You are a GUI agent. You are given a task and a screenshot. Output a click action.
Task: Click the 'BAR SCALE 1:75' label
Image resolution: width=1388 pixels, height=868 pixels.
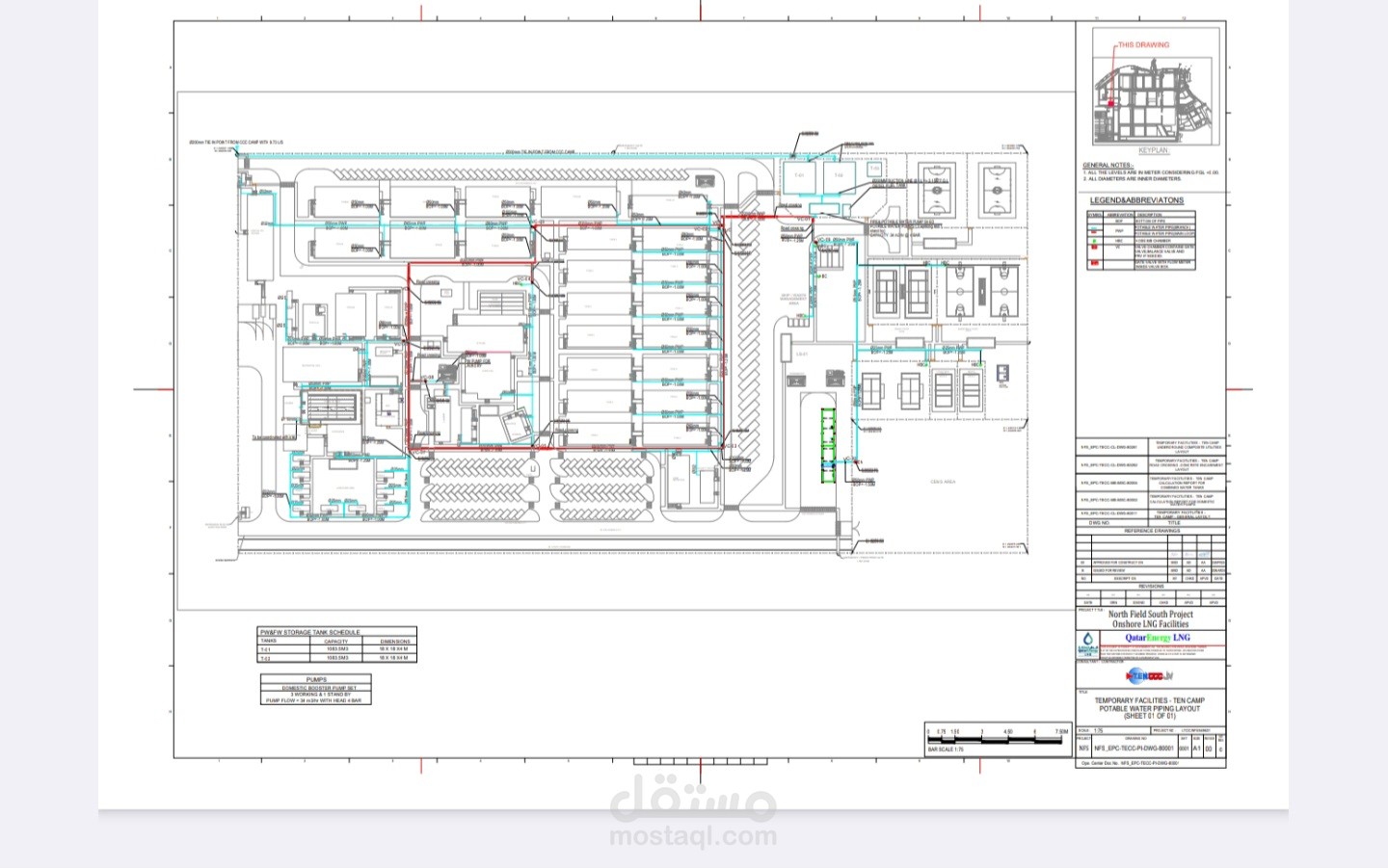coord(946,749)
